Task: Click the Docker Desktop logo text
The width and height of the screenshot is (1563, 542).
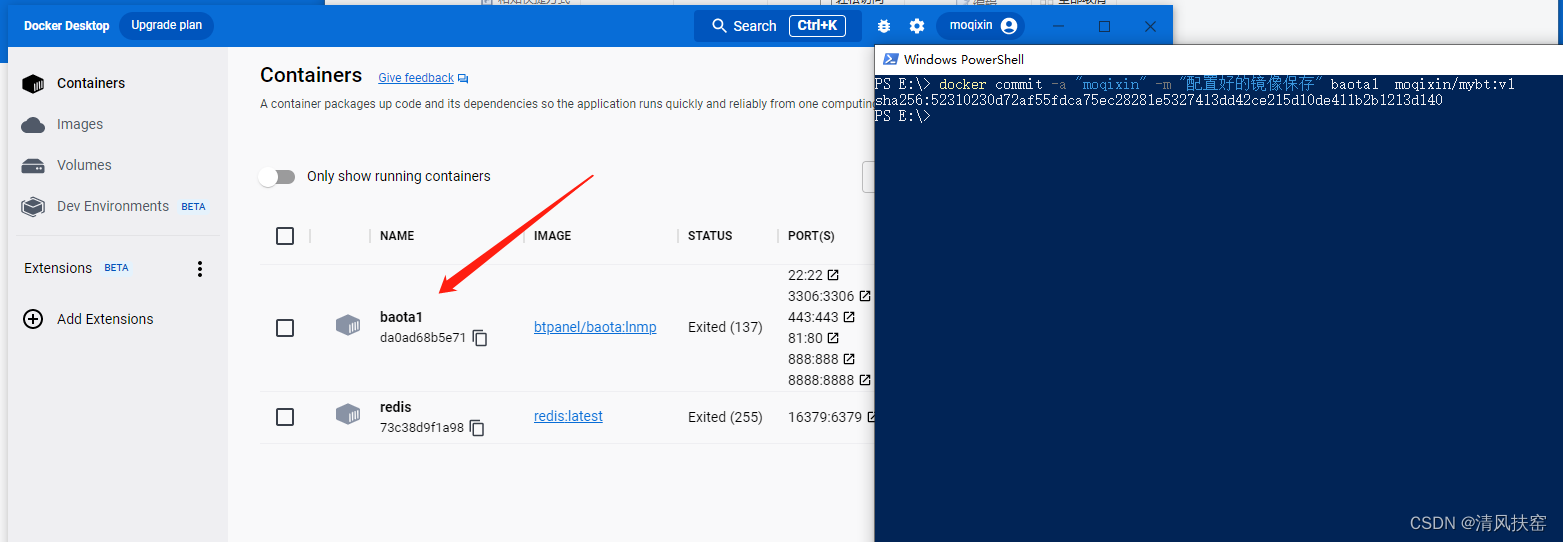Action: tap(67, 26)
